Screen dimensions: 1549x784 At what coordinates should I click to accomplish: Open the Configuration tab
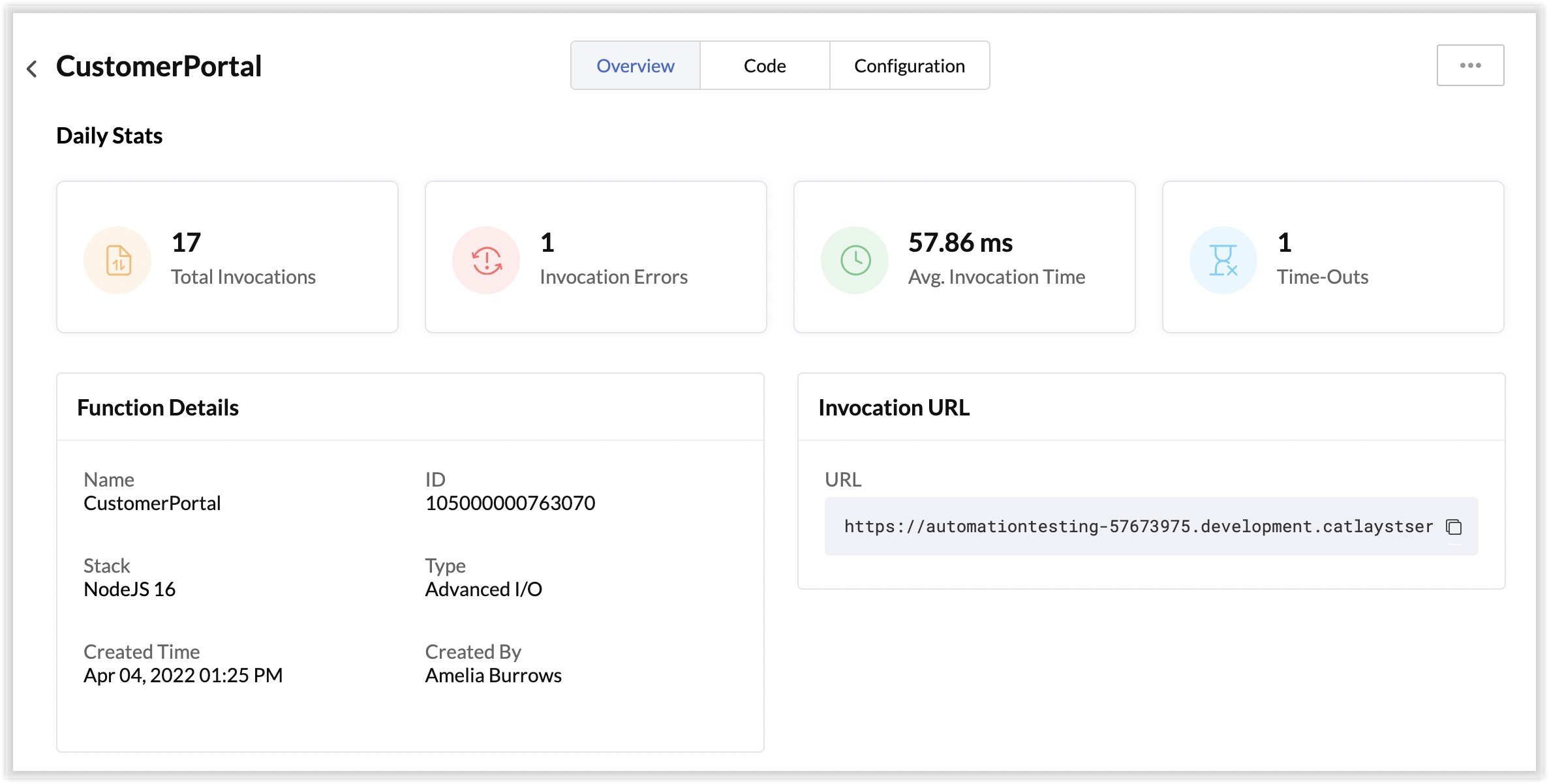pos(910,65)
